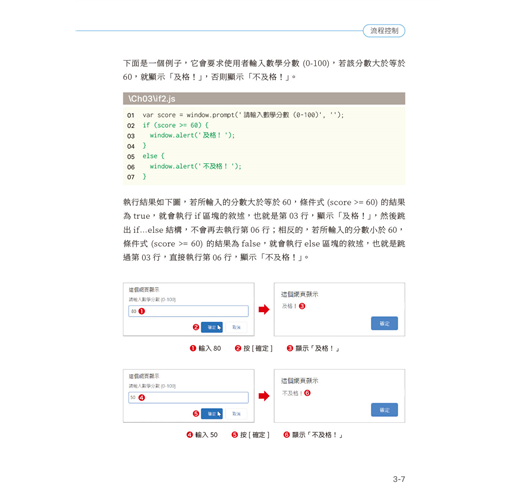
Task: Click the red circled number 1 marker
Action: [142, 311]
